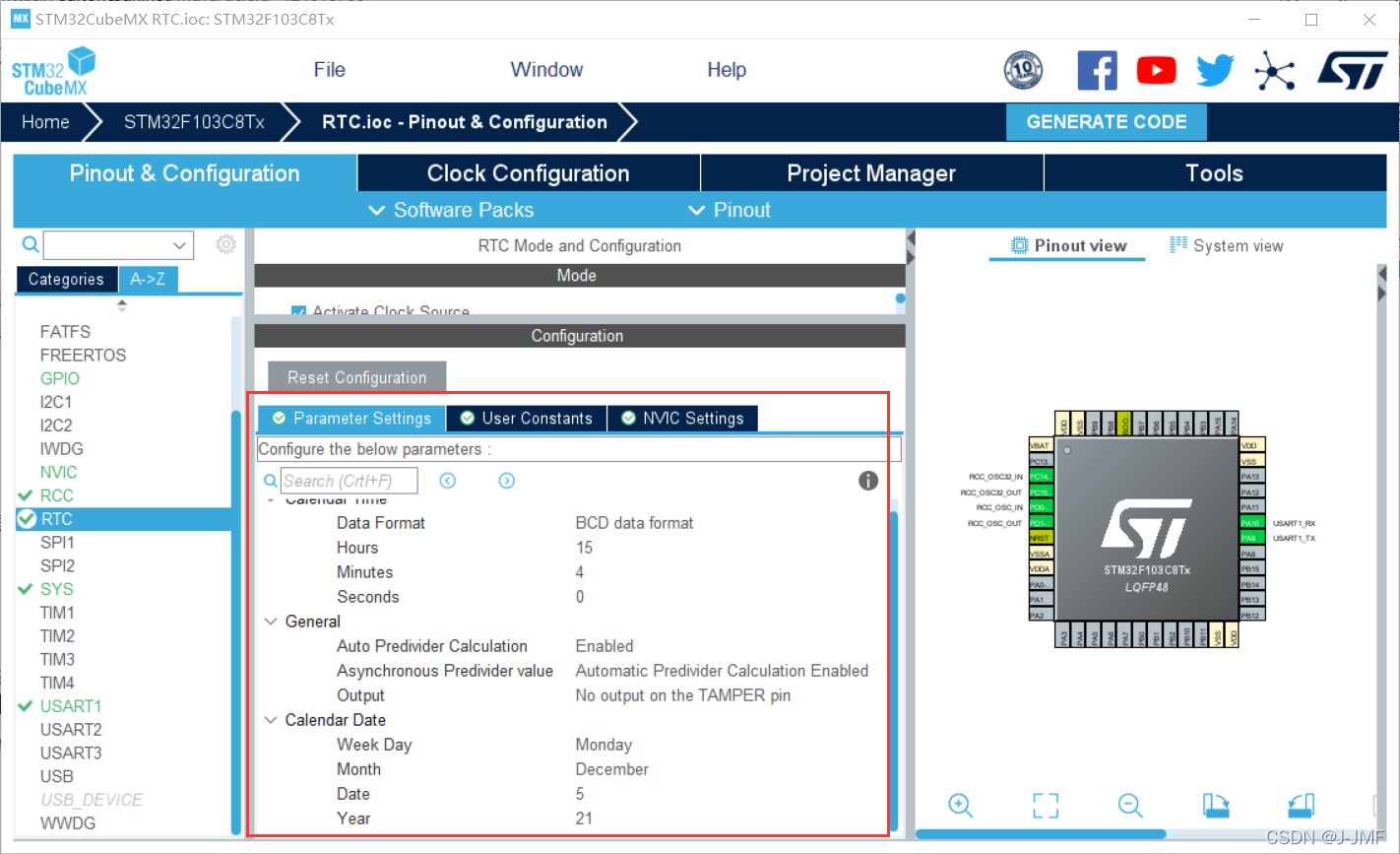Click the GENERATE CODE button
The image size is (1400, 854).
pyautogui.click(x=1107, y=122)
